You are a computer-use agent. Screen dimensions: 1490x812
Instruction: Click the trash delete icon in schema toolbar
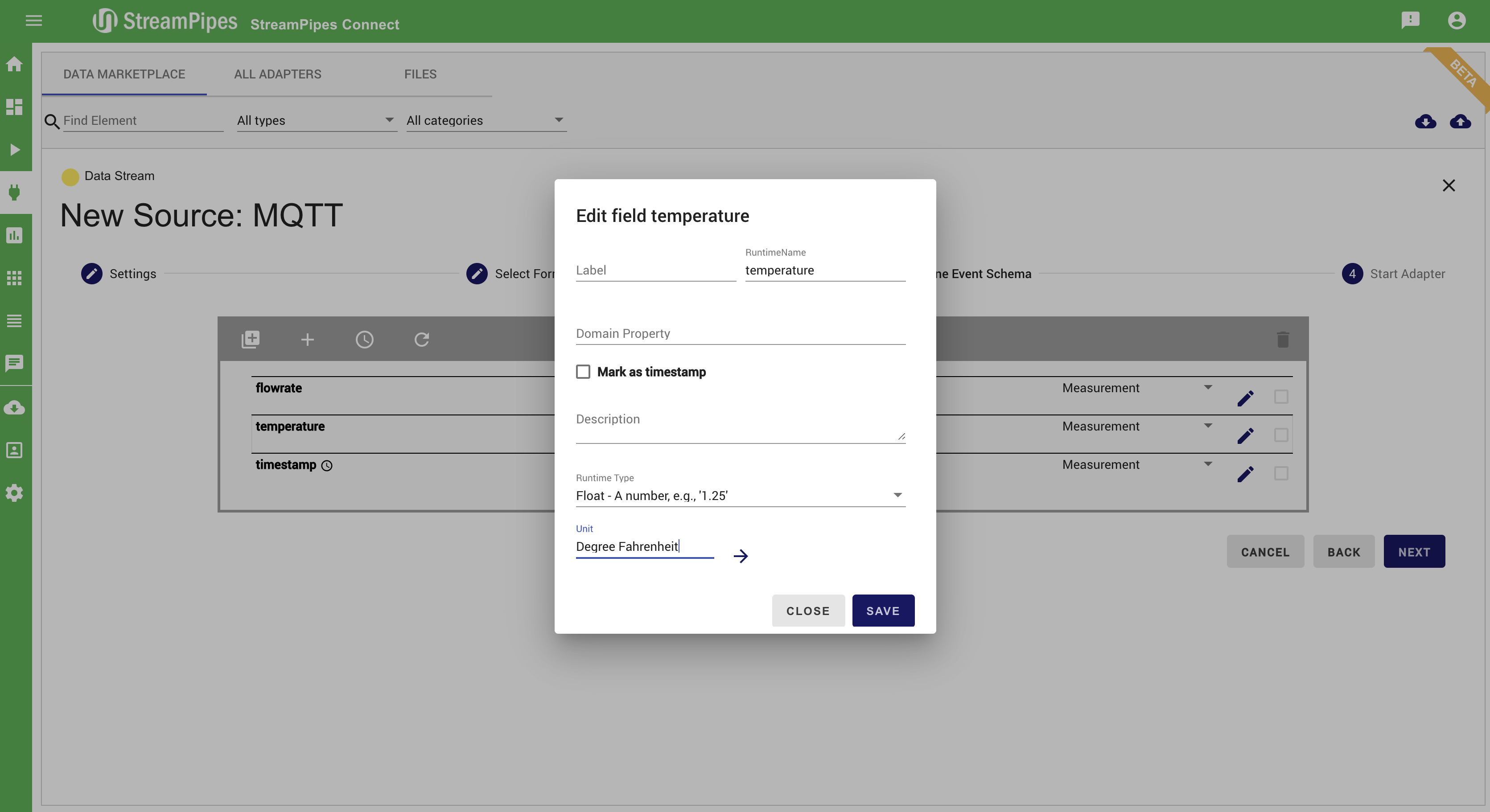pyautogui.click(x=1282, y=340)
